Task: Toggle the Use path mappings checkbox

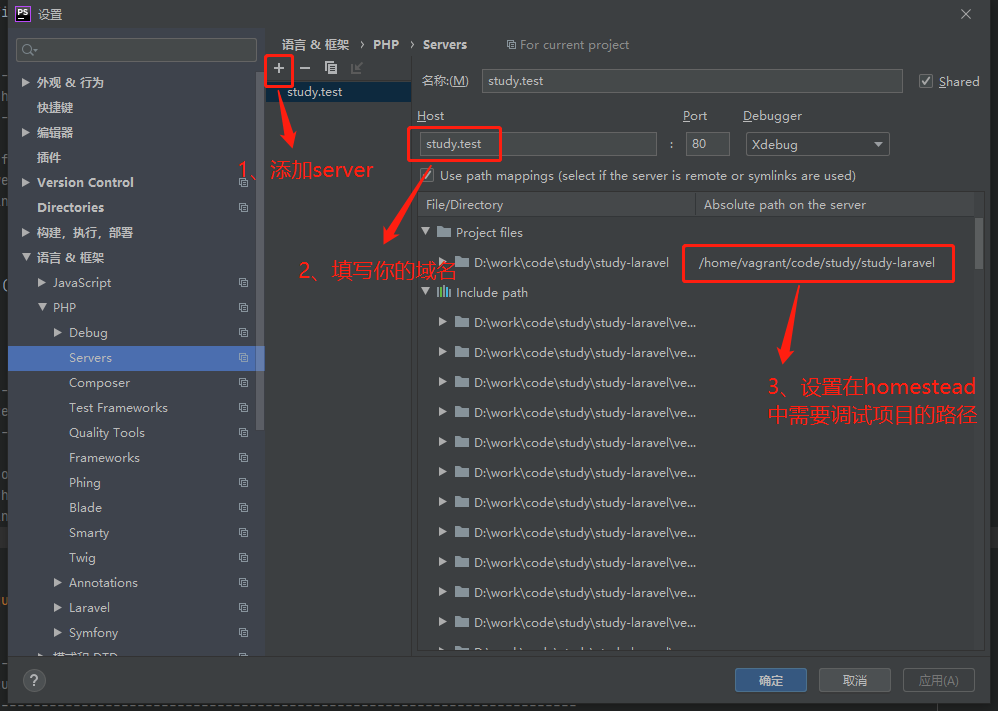Action: click(x=427, y=175)
